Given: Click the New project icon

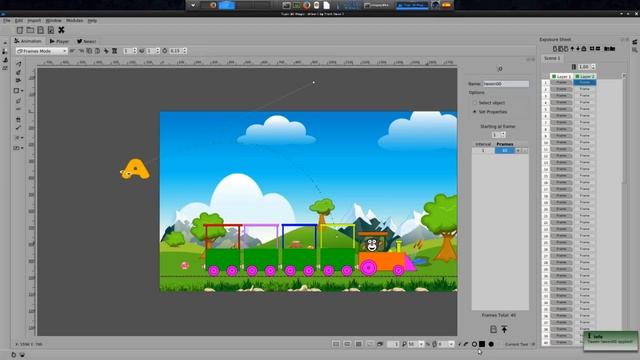Looking at the screenshot, I should 20,30.
